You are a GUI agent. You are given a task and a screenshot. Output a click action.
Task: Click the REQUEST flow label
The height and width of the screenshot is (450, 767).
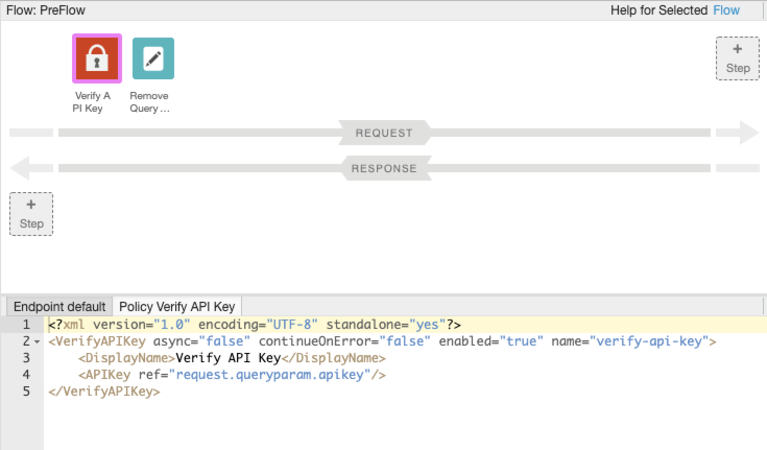384,132
